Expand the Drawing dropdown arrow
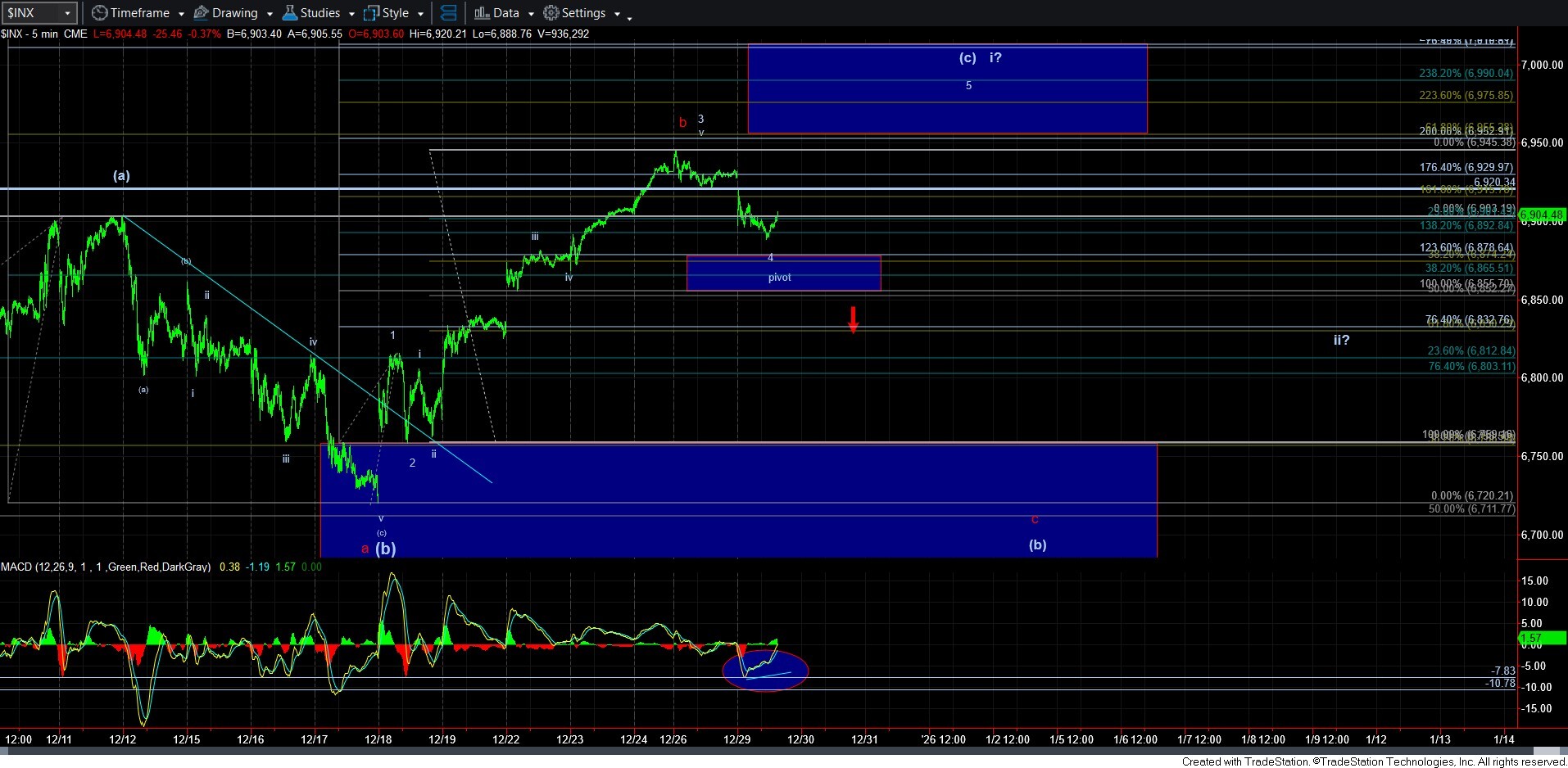1568x768 pixels. (x=268, y=14)
